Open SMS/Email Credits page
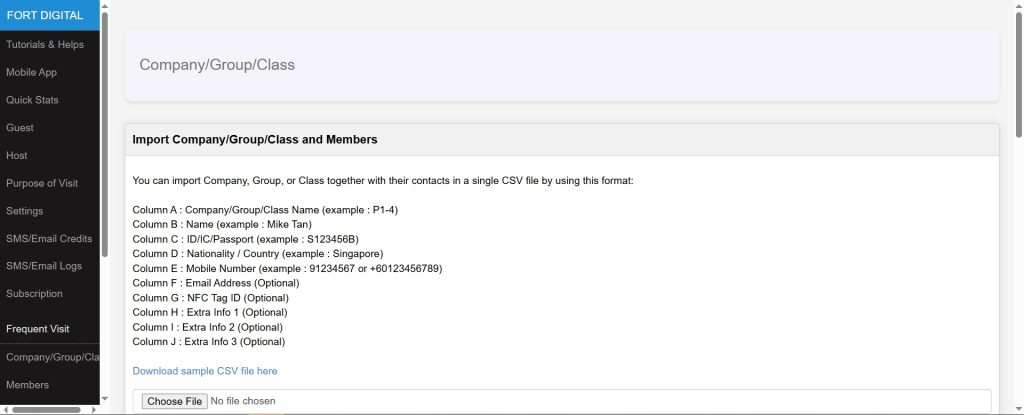1024x415 pixels. point(49,239)
